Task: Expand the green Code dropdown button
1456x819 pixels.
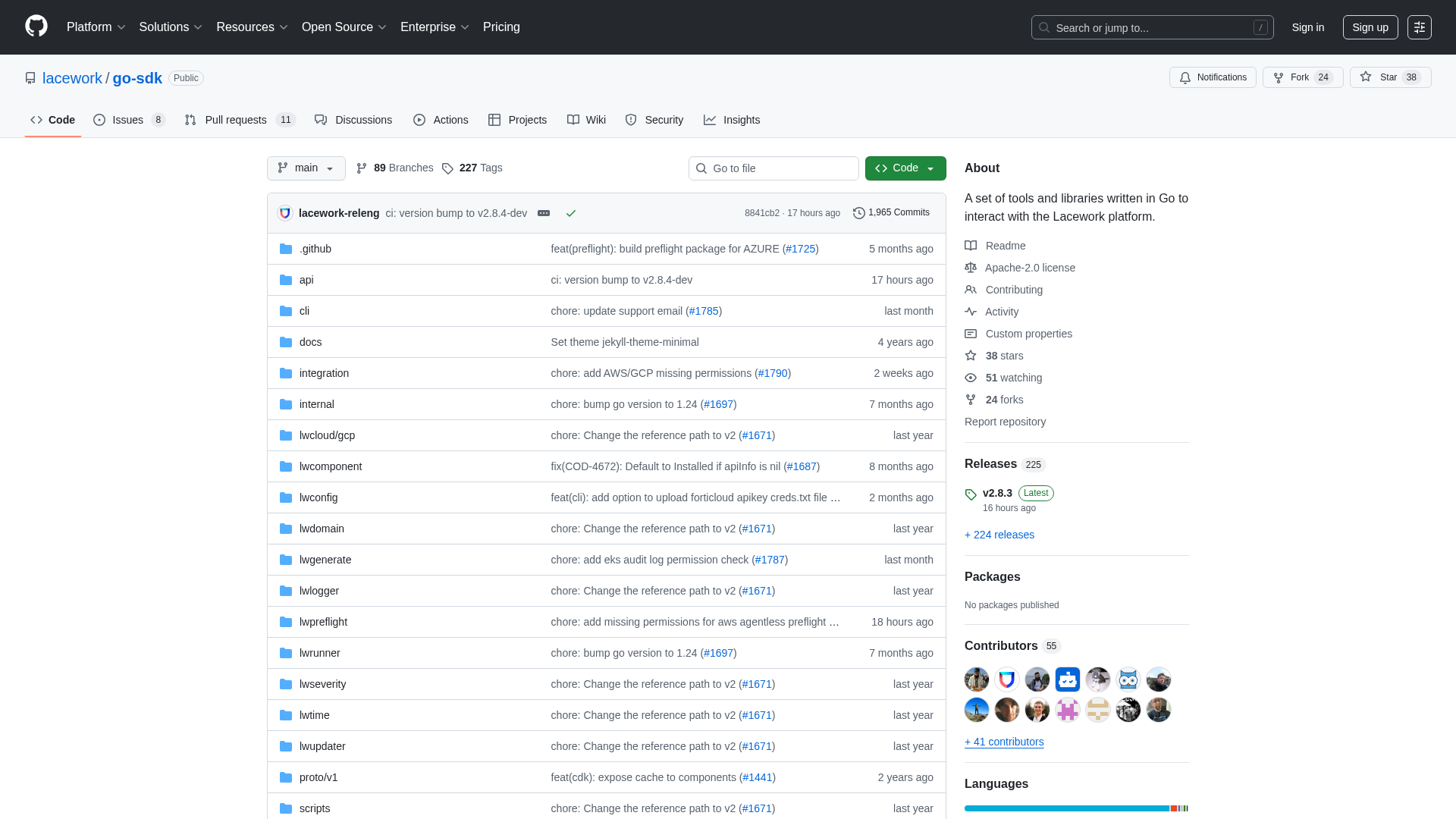Action: click(x=905, y=168)
